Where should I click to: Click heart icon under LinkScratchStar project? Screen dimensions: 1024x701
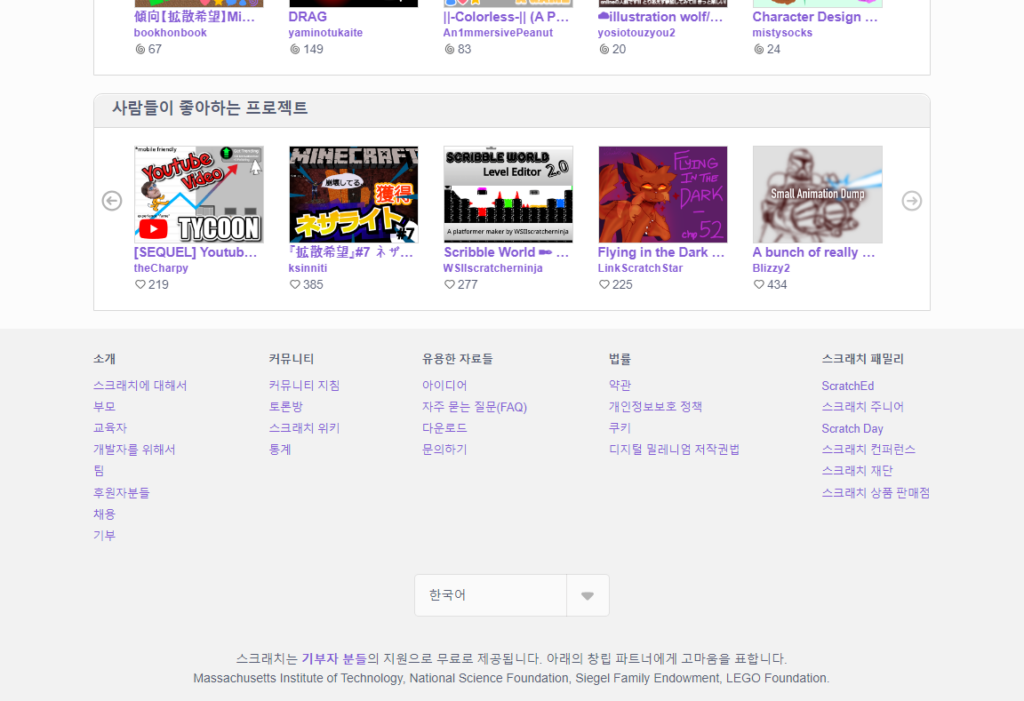604,285
